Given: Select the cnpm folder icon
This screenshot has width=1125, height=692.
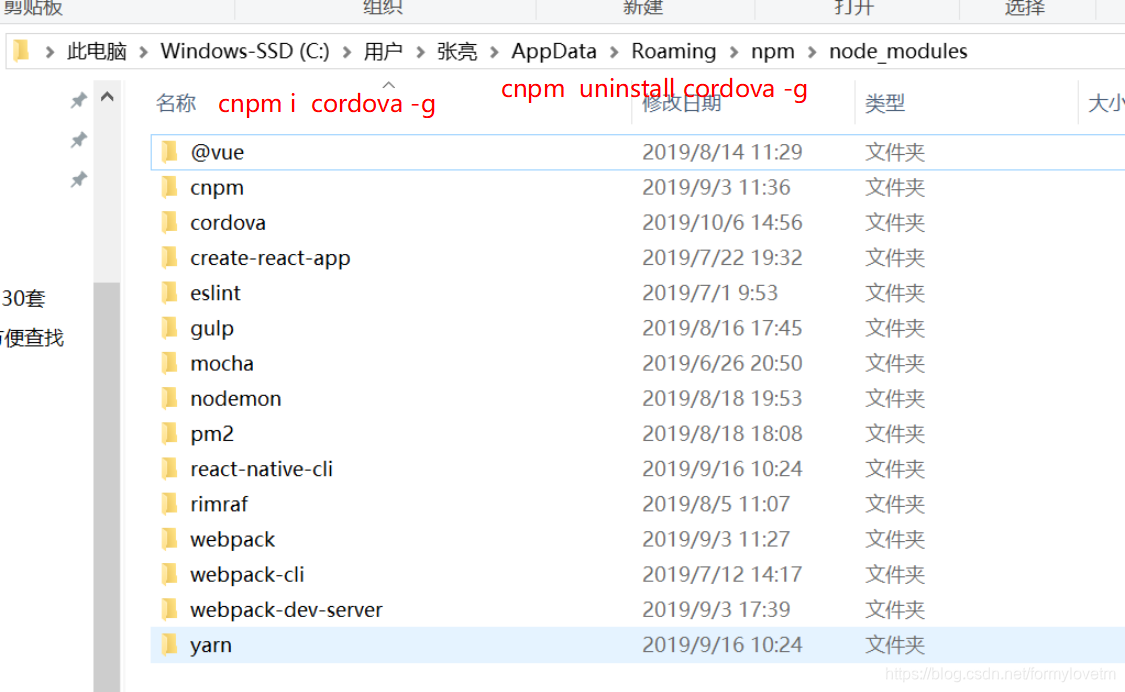Looking at the screenshot, I should coord(170,187).
